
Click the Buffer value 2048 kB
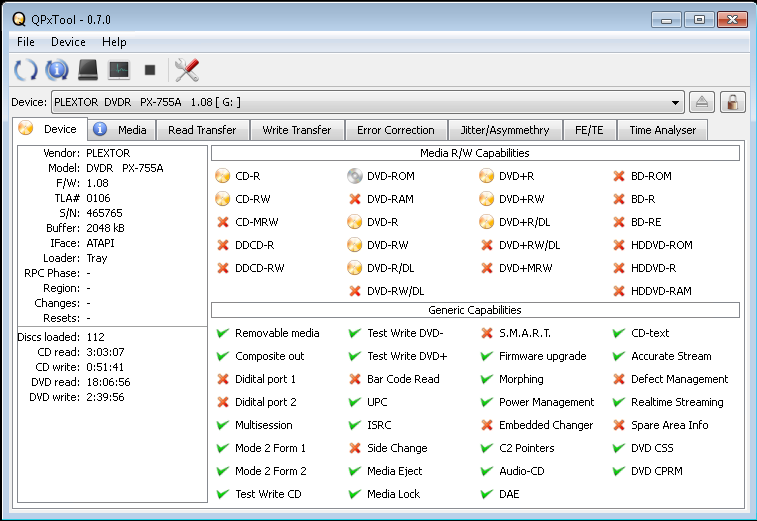point(105,228)
